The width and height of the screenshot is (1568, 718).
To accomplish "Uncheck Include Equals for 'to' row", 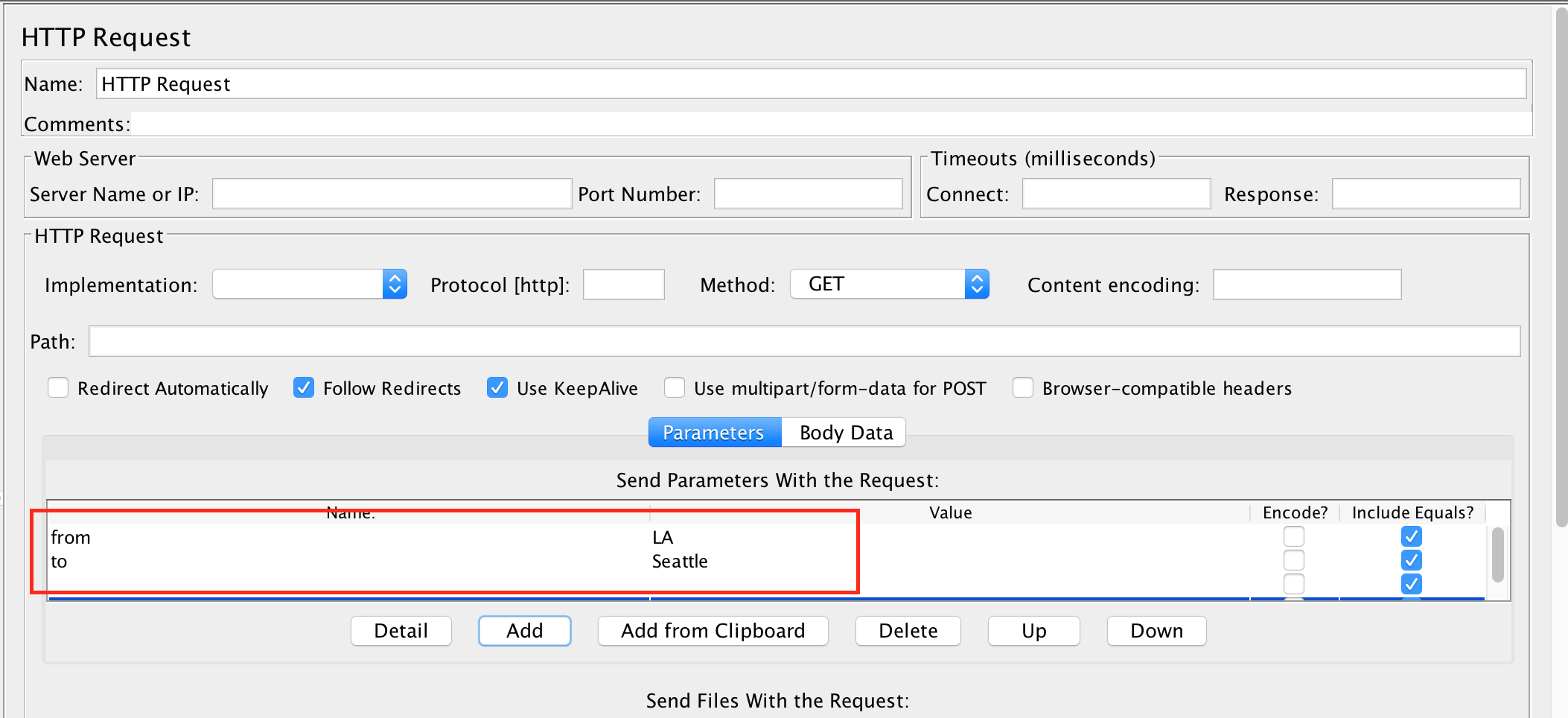I will coord(1411,560).
